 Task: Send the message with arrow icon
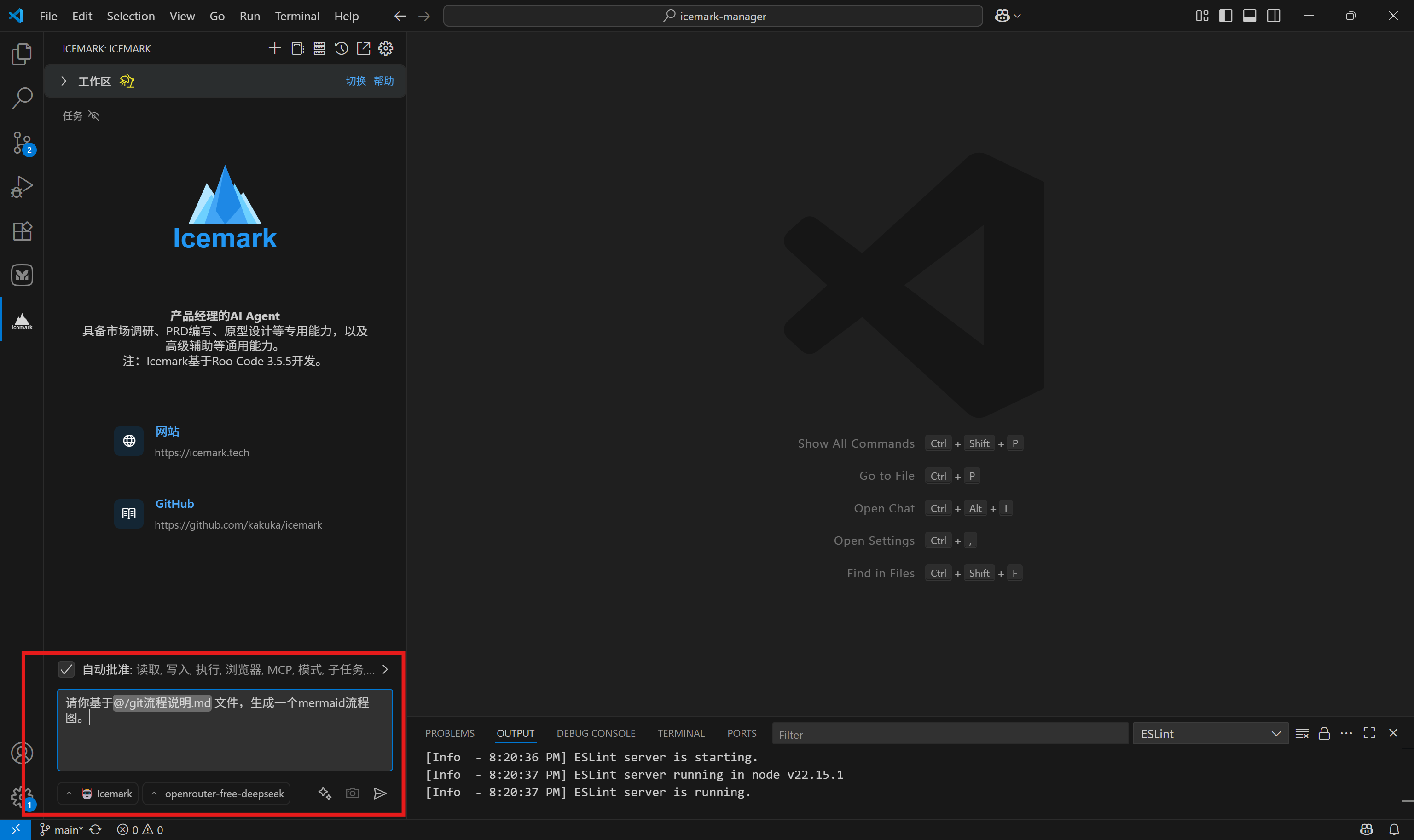click(x=380, y=794)
